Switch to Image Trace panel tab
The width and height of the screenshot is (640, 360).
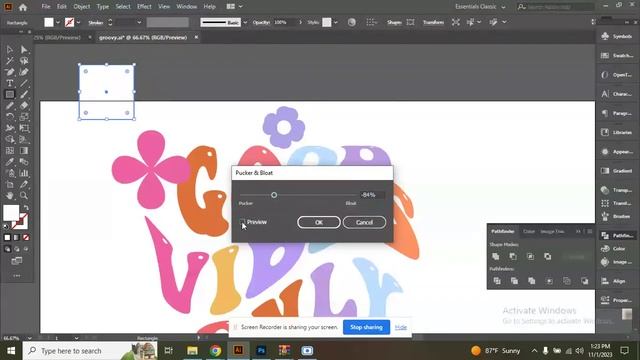tap(552, 231)
